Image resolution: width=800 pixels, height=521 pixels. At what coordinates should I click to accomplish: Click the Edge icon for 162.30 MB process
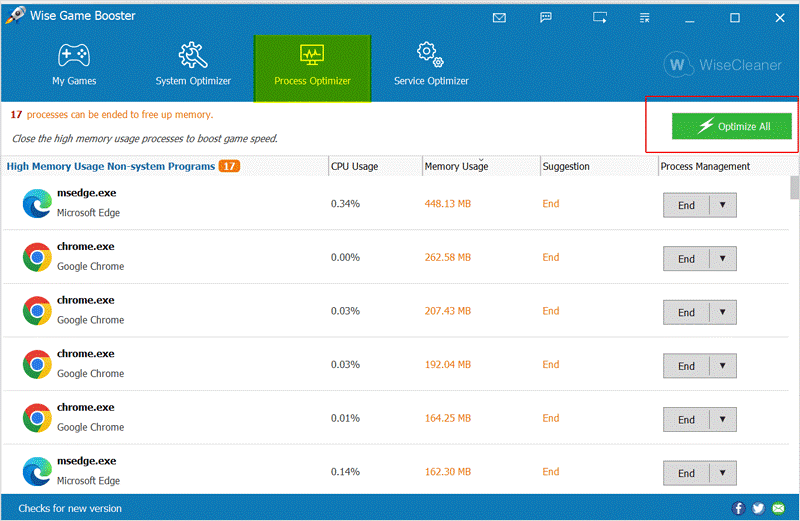(37, 471)
